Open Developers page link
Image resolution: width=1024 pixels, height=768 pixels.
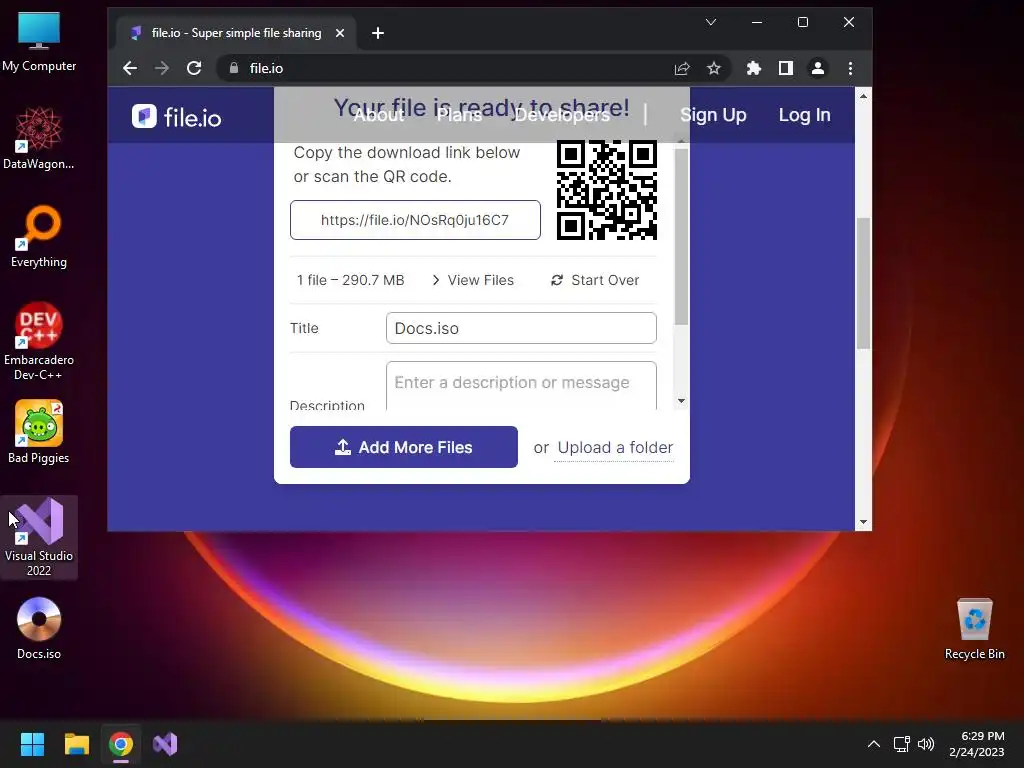pos(562,115)
